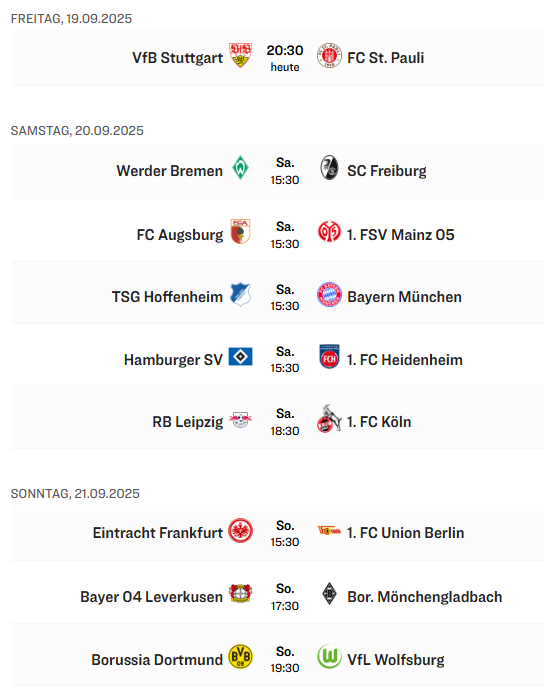544x690 pixels.
Task: Select the So. 17:30 match time
Action: 285,597
